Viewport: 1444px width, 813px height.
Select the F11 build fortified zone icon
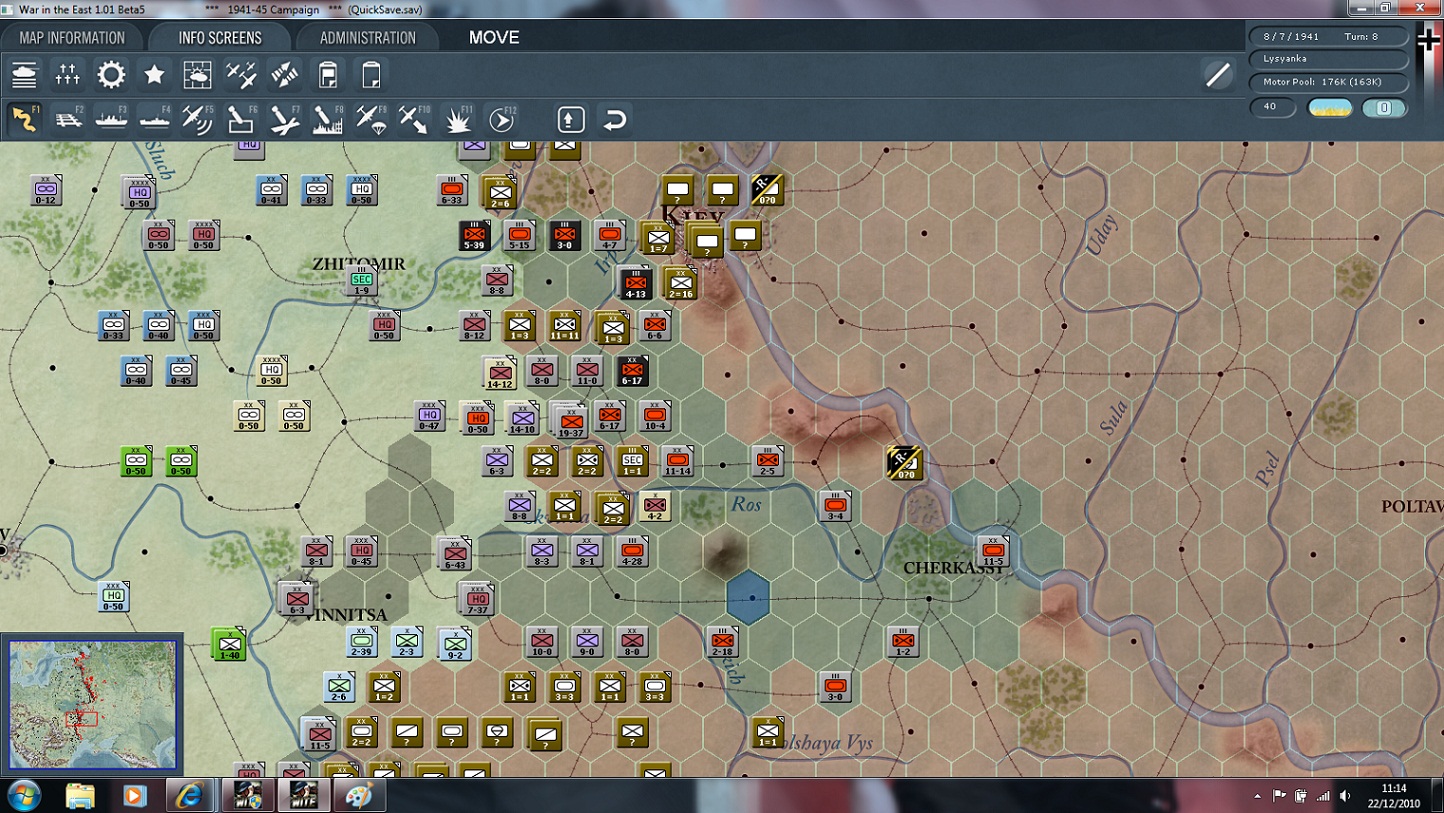point(458,119)
